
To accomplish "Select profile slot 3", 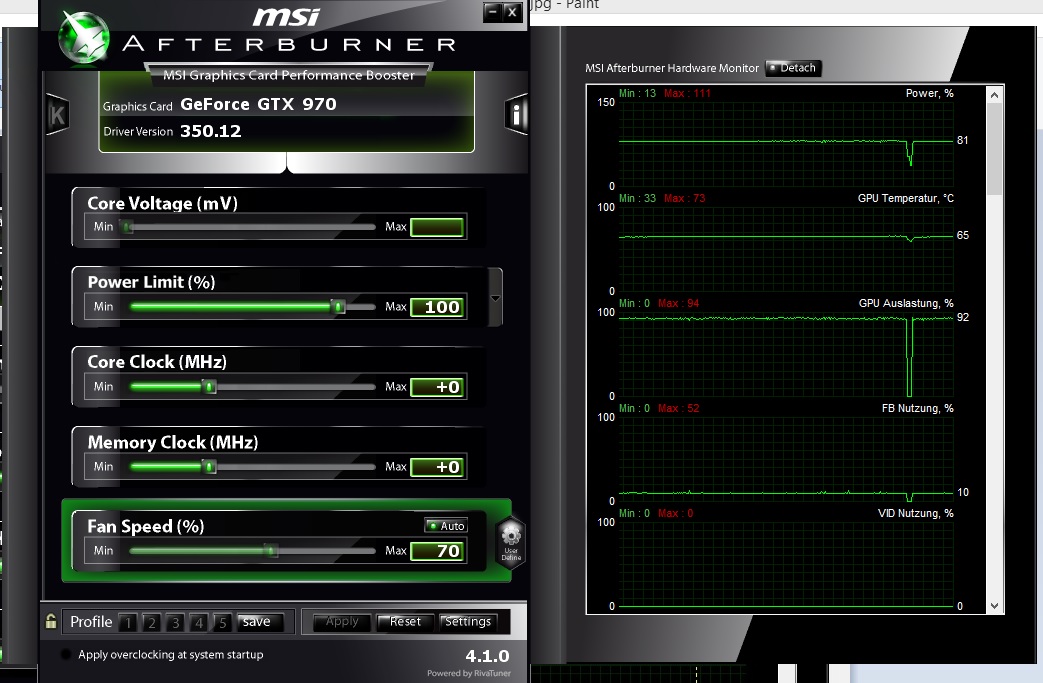I will 176,622.
